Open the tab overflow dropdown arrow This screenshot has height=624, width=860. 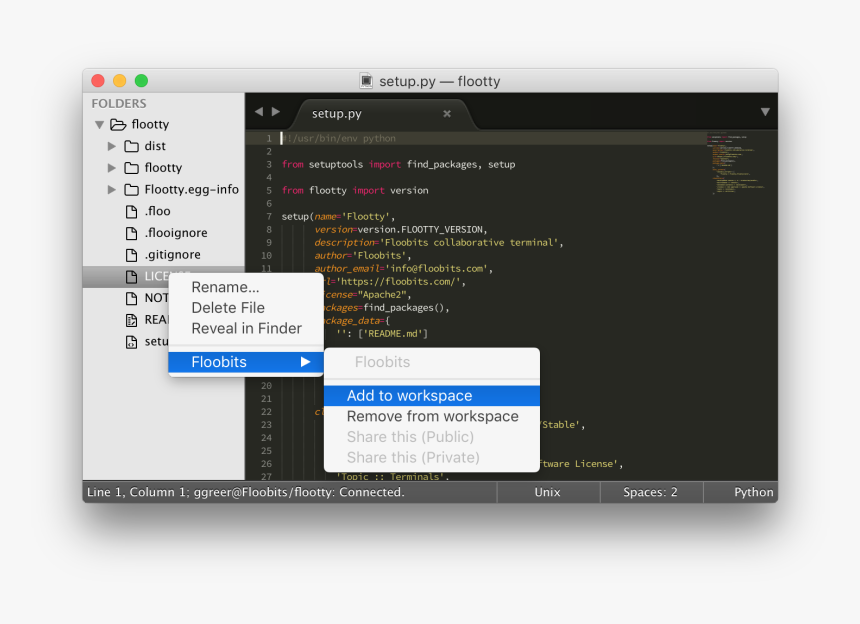tap(765, 111)
